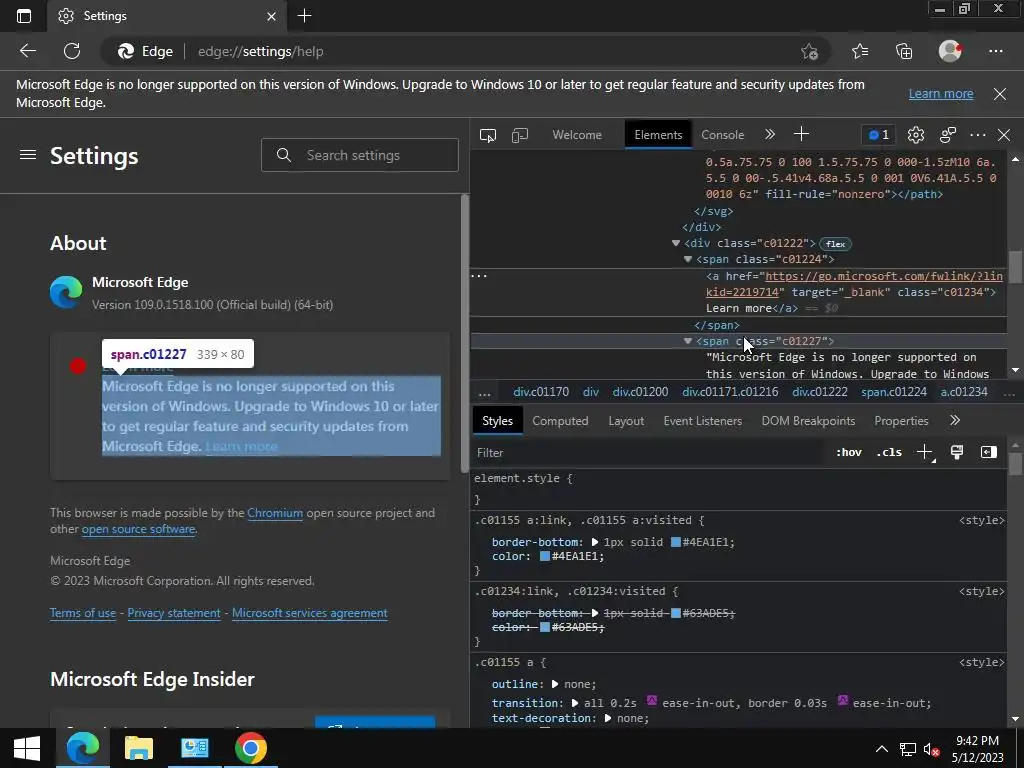
Task: Click the Refresh page icon
Action: [72, 51]
